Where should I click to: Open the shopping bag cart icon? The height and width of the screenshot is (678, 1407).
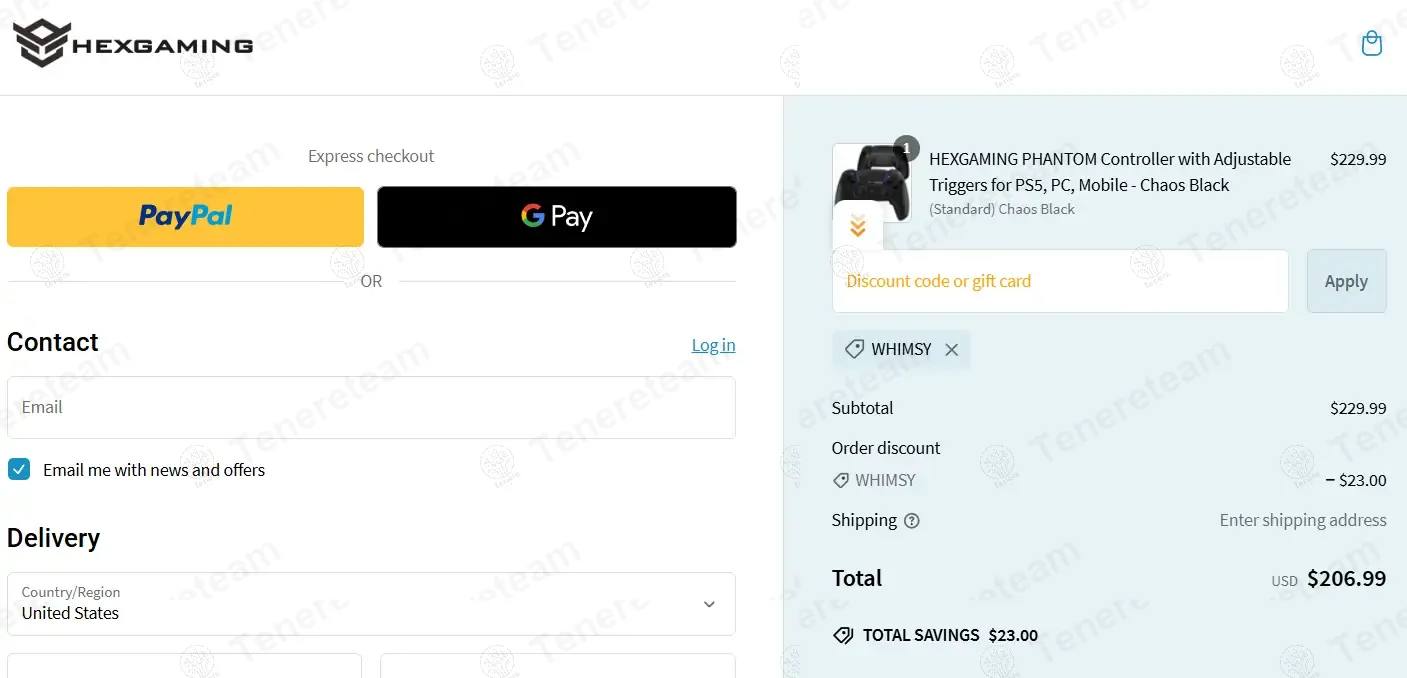point(1372,43)
